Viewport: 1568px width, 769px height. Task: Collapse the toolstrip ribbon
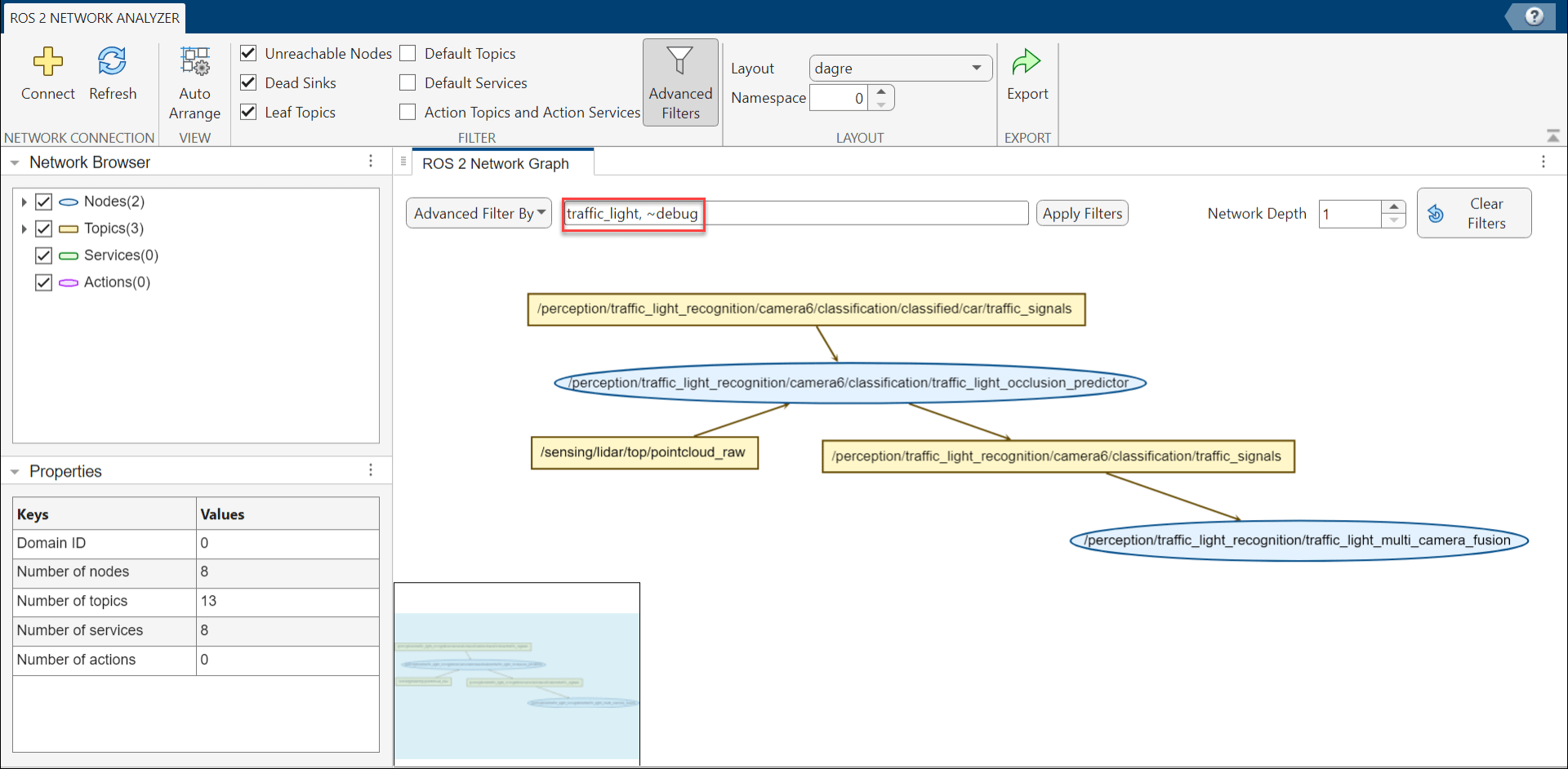[1552, 136]
